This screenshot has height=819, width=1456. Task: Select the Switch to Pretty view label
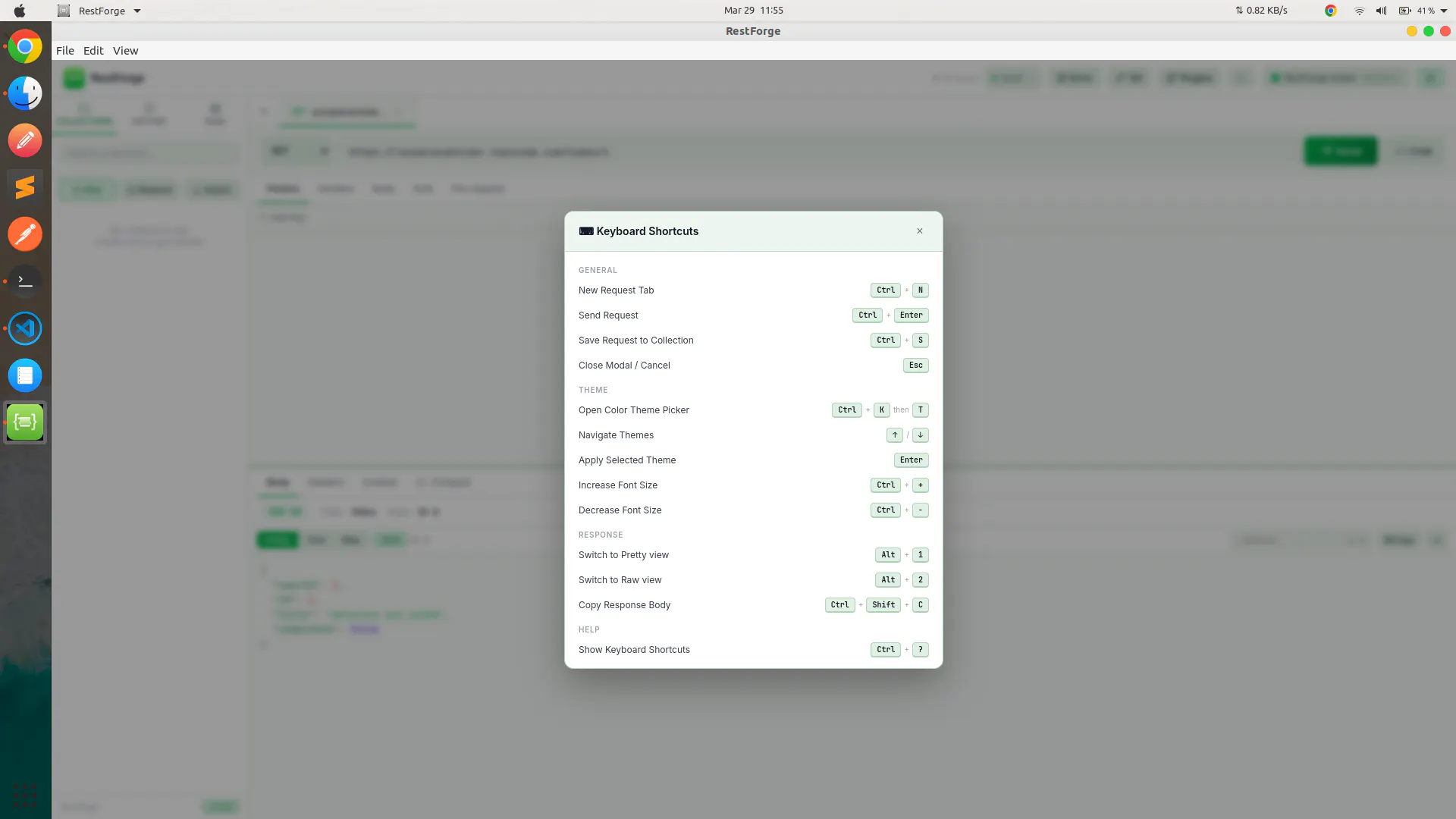pos(623,555)
